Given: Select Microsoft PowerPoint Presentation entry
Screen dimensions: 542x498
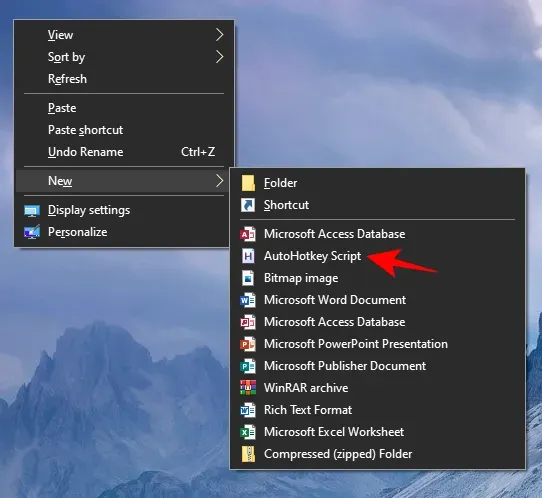Looking at the screenshot, I should click(x=377, y=344).
